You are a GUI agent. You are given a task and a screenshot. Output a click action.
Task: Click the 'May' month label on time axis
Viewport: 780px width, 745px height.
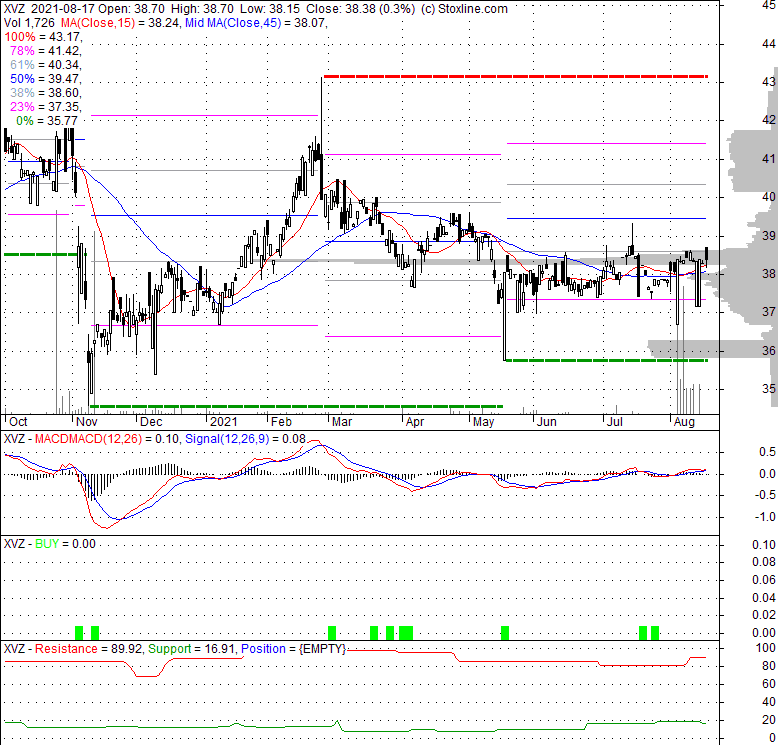click(x=483, y=422)
